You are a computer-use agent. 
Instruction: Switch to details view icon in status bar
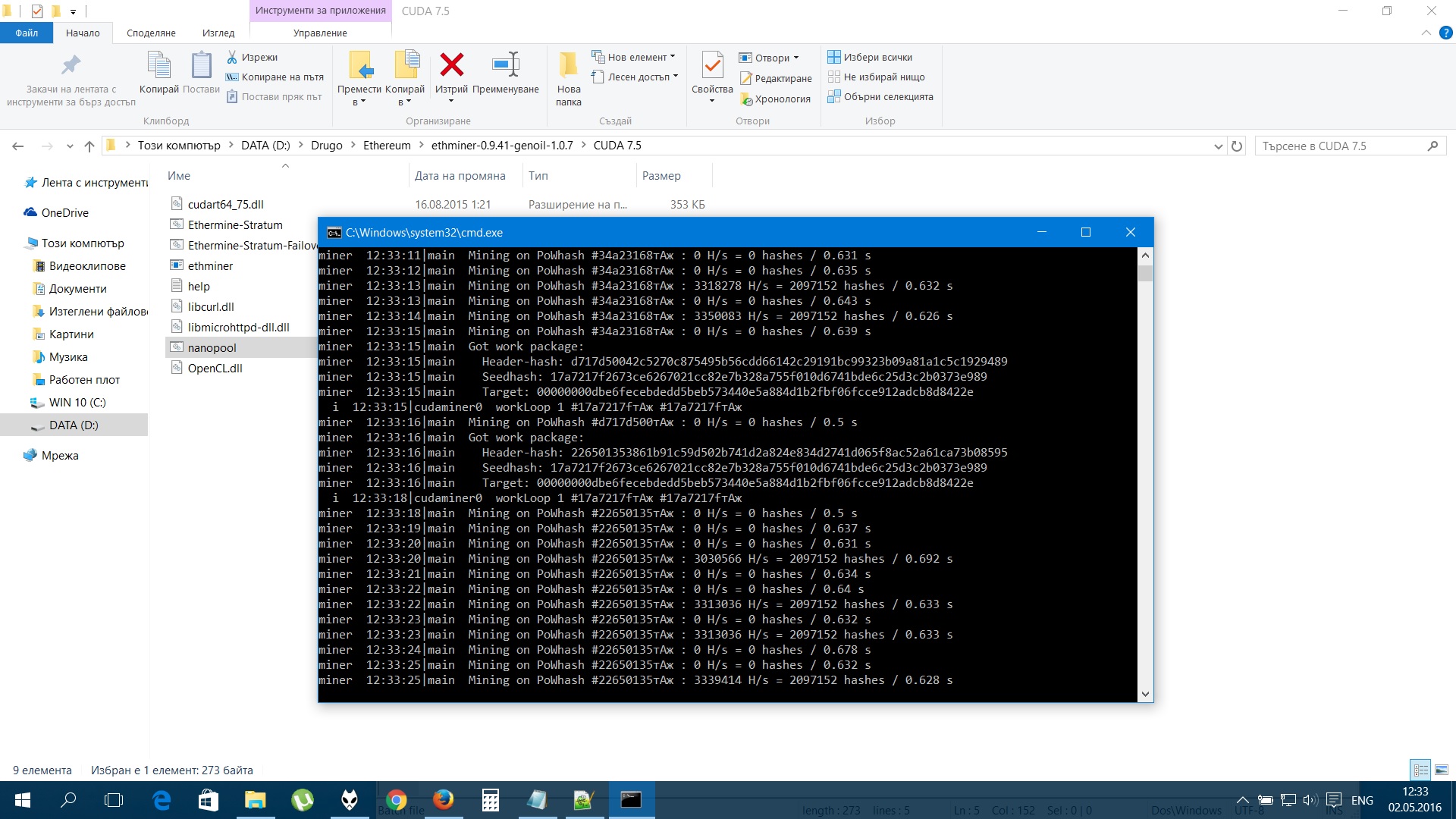[x=1420, y=770]
